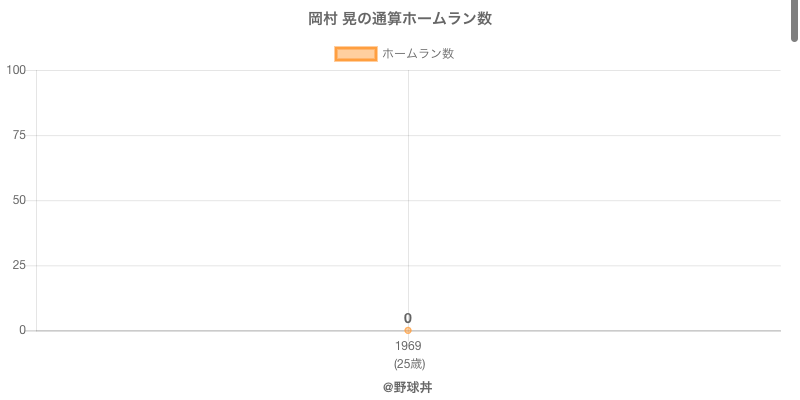Screen dimensions: 800x400
Task: Grab the vertical scrollbar thumb at top right
Action: click(x=795, y=20)
